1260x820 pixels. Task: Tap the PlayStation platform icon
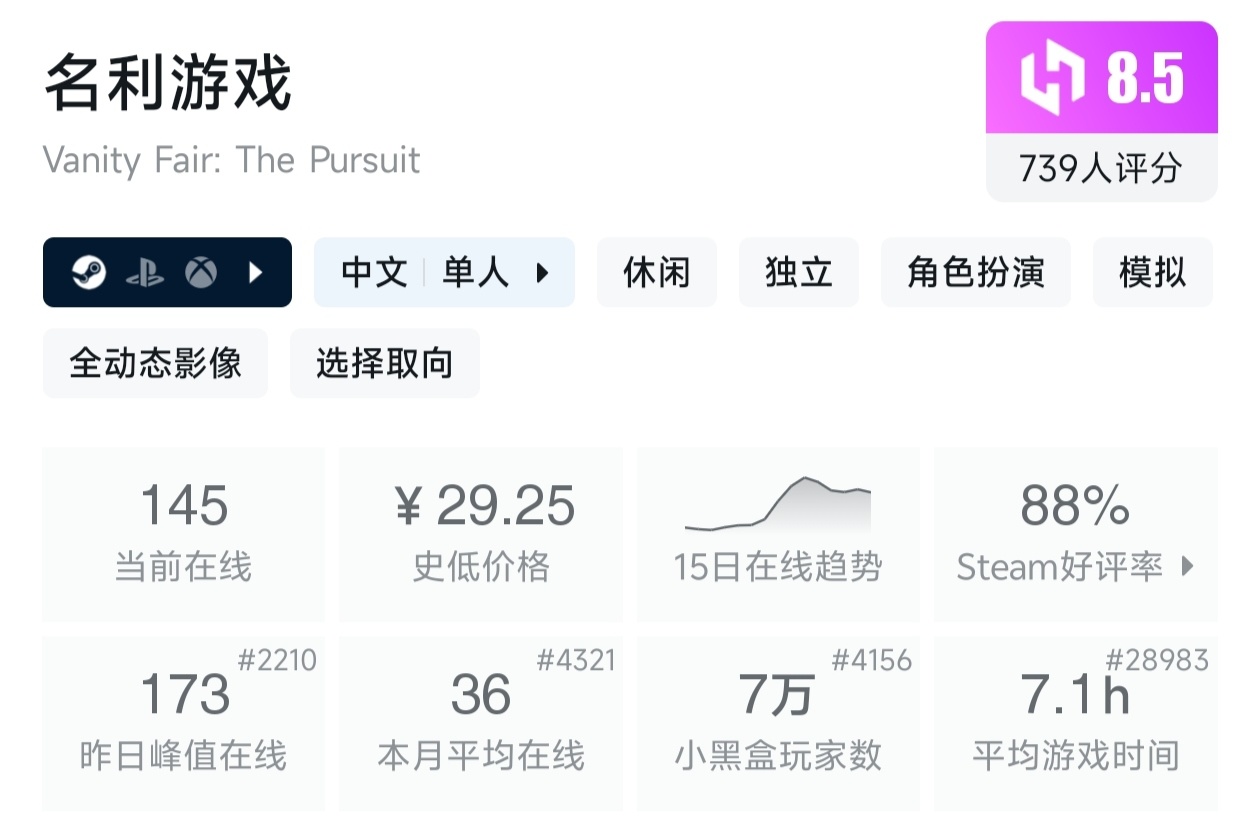click(145, 272)
